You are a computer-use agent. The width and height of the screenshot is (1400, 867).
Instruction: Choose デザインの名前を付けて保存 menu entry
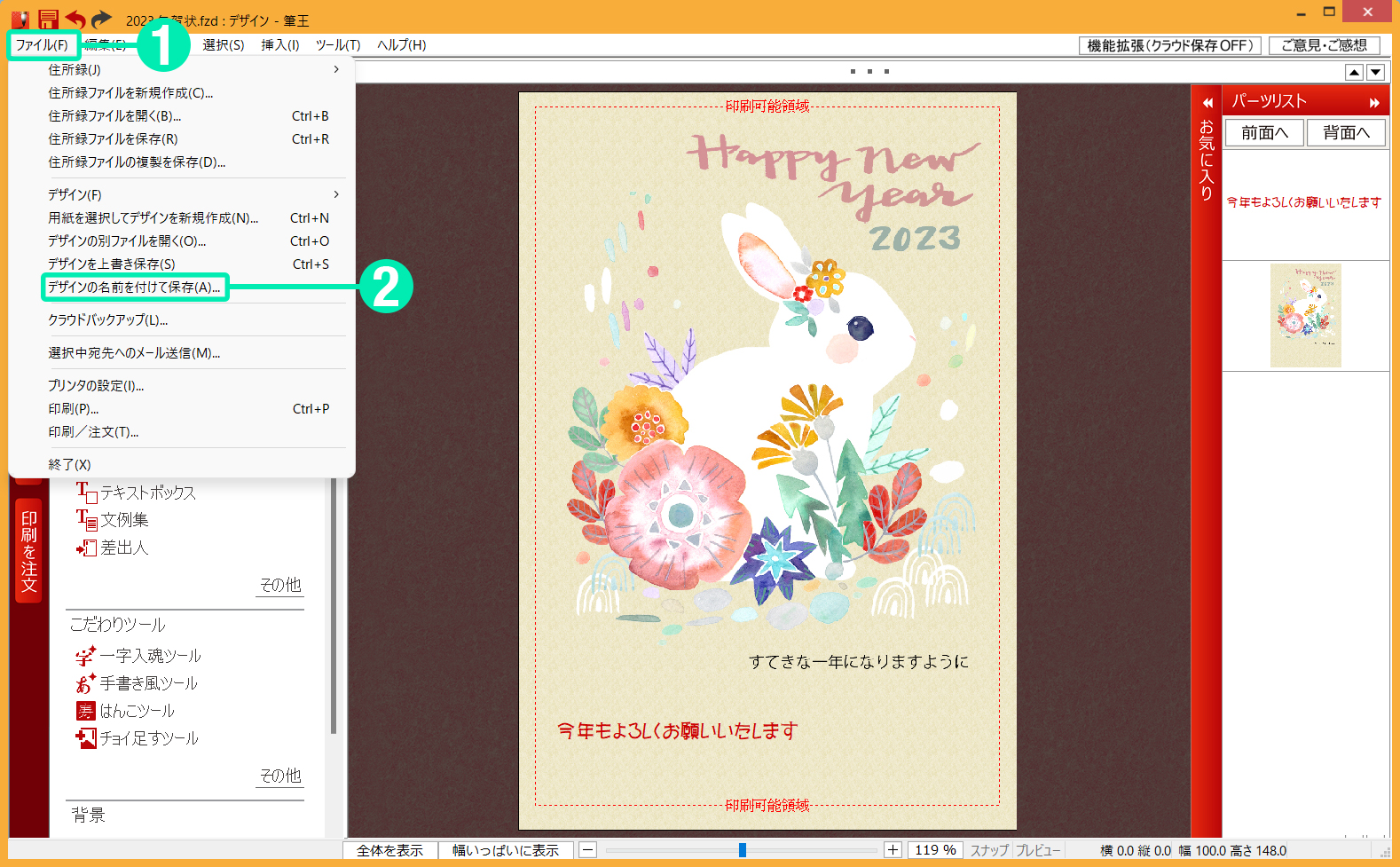(x=135, y=288)
